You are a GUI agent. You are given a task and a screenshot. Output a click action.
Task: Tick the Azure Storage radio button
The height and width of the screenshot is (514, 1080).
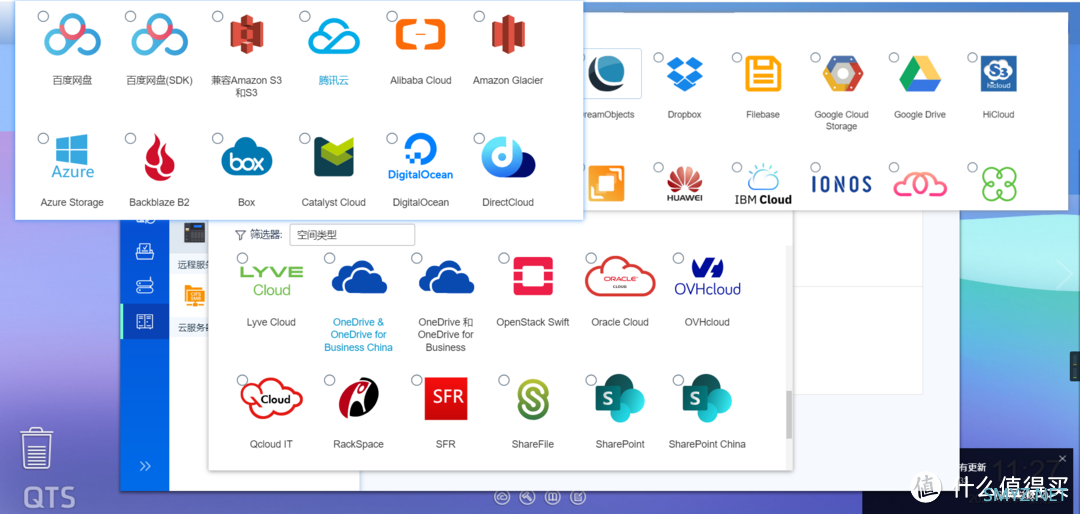pyautogui.click(x=43, y=138)
